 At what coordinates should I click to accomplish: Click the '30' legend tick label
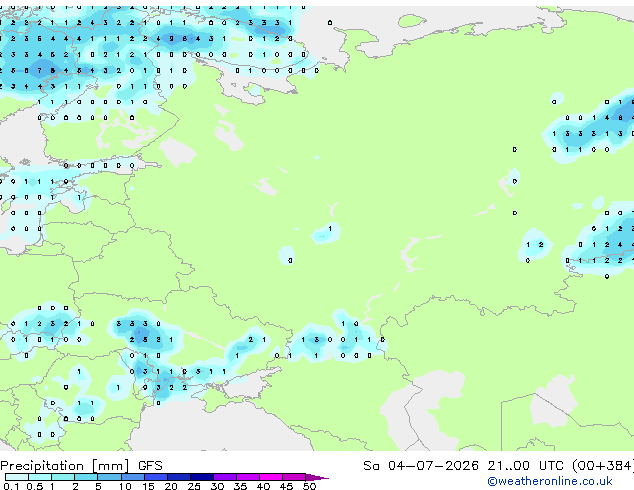(218, 486)
